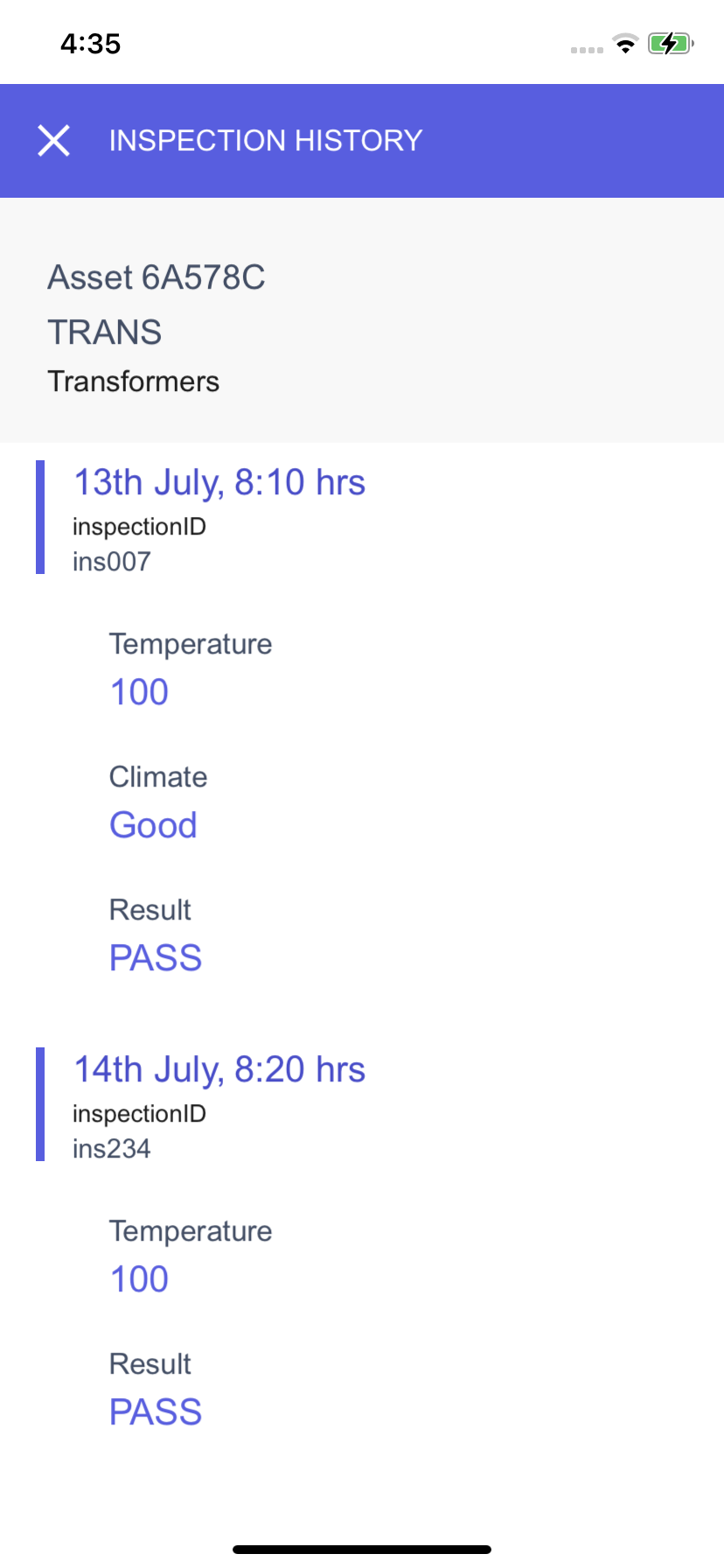
Task: Tap the purple marker beside 14th July entry
Action: pos(40,1104)
